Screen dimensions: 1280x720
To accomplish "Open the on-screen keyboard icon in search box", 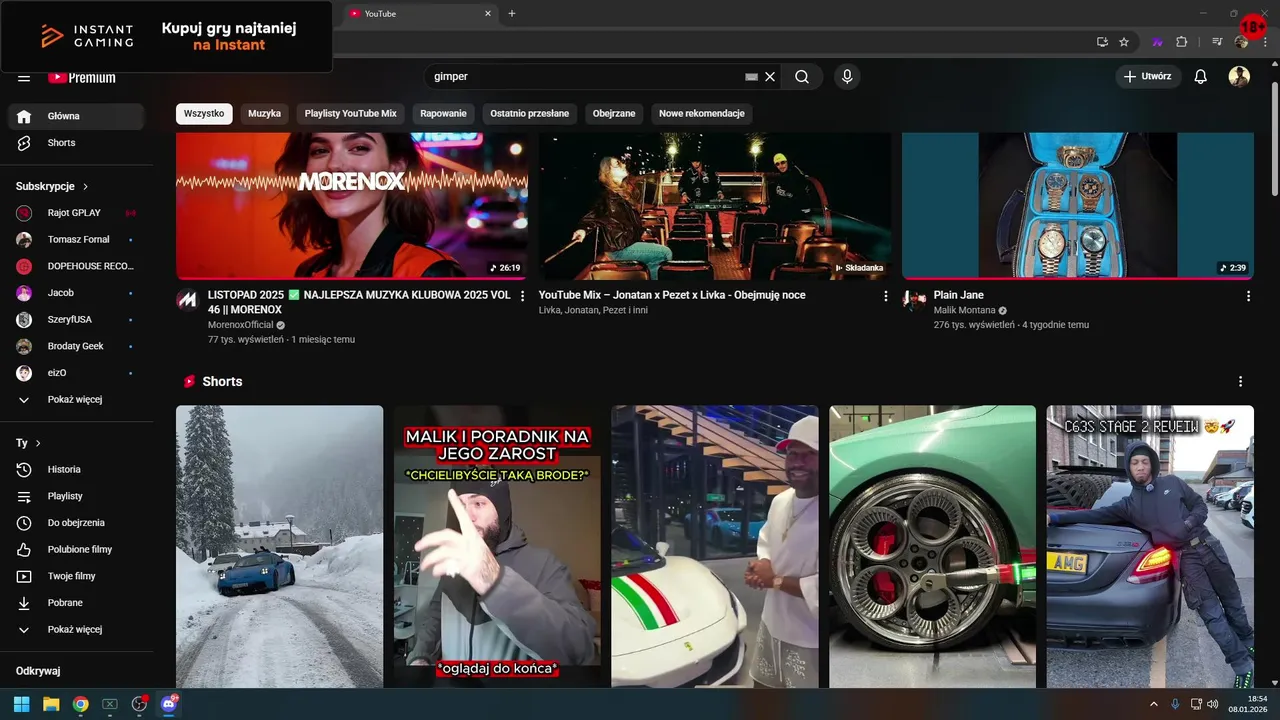I will (752, 77).
